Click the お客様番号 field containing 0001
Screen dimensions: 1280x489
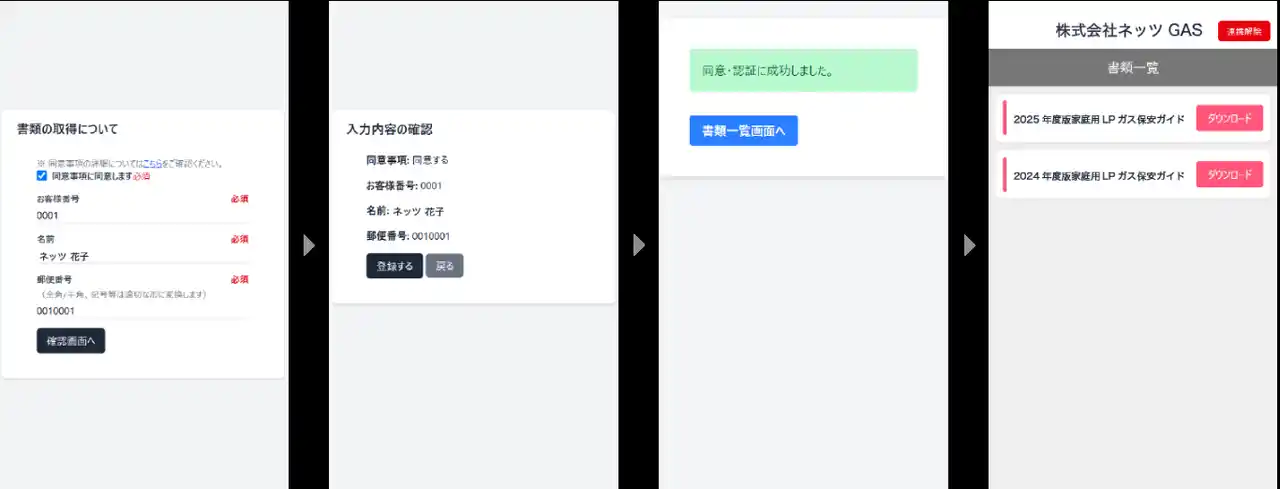(140, 215)
